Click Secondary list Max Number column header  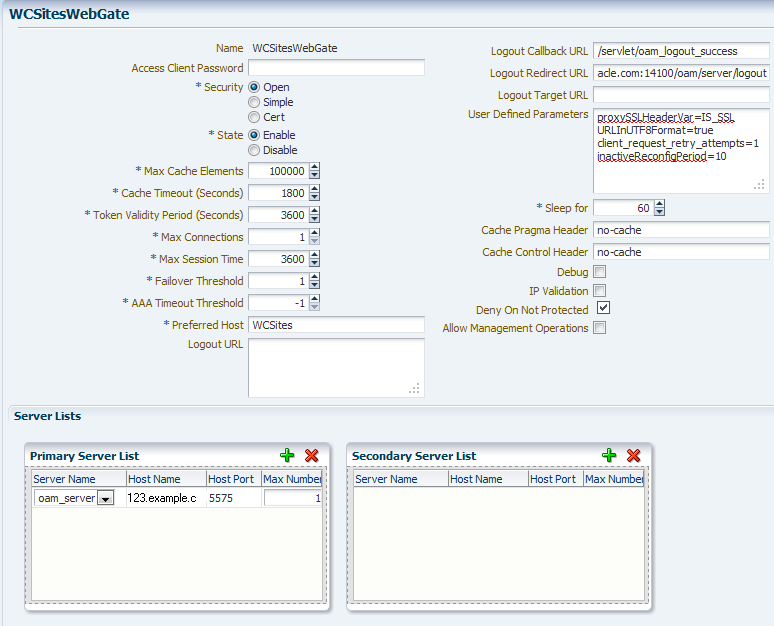(x=614, y=479)
